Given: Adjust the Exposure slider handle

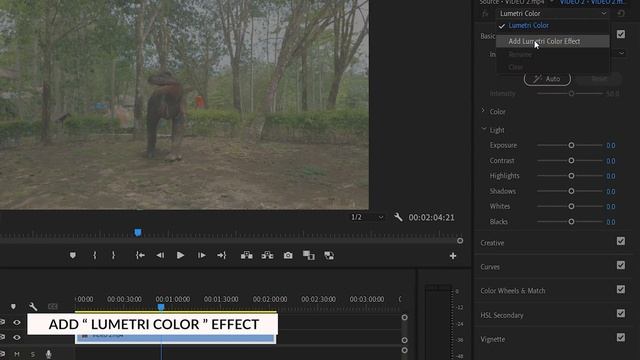Looking at the screenshot, I should (571, 145).
